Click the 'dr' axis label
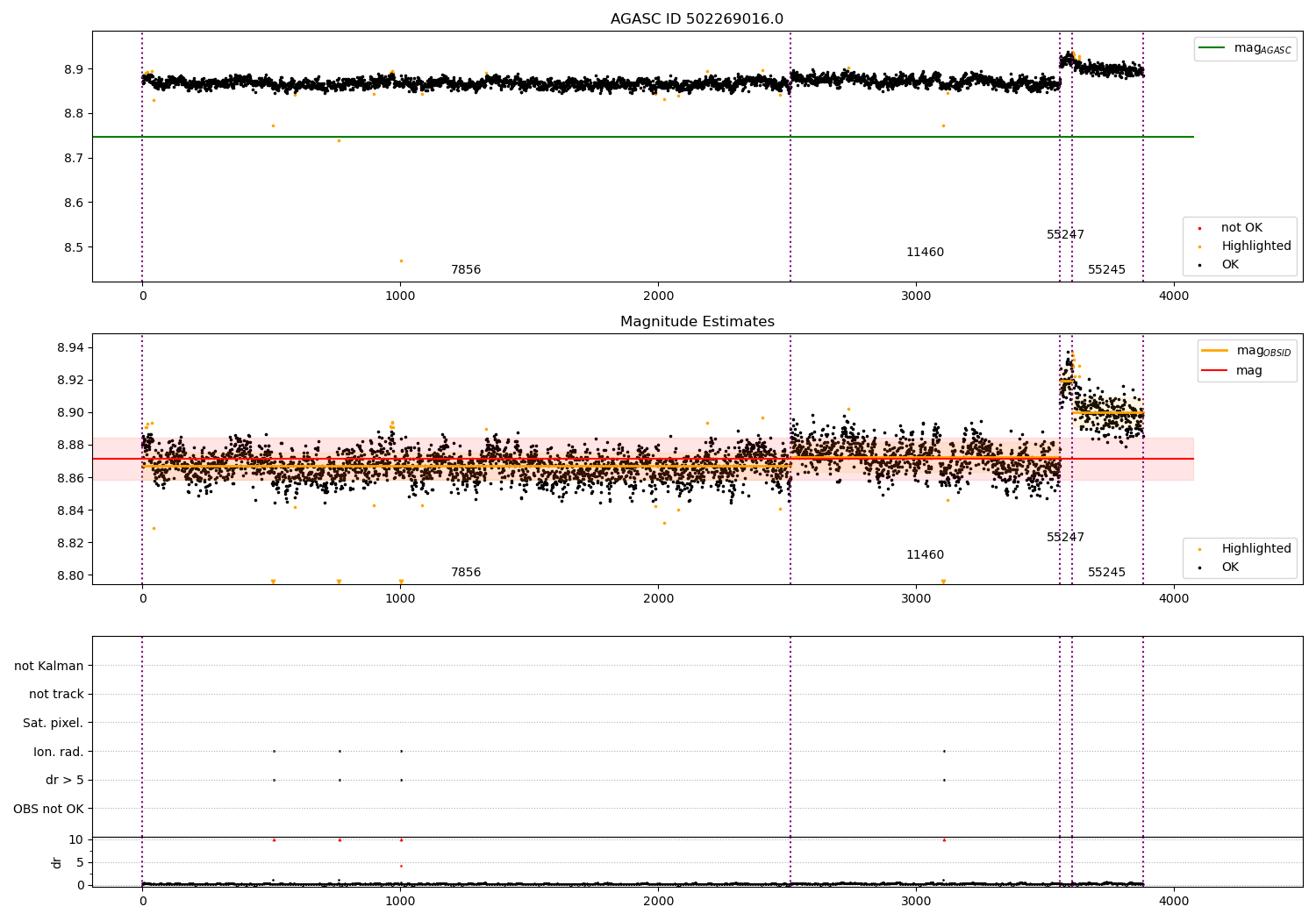This screenshot has height=921, width=1316. coord(57,862)
